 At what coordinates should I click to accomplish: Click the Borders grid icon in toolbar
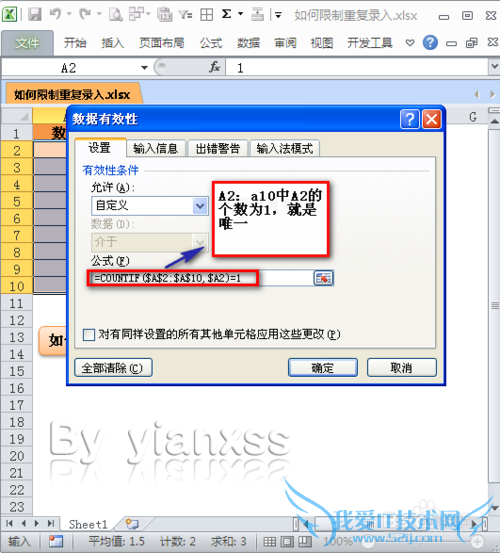pos(206,15)
